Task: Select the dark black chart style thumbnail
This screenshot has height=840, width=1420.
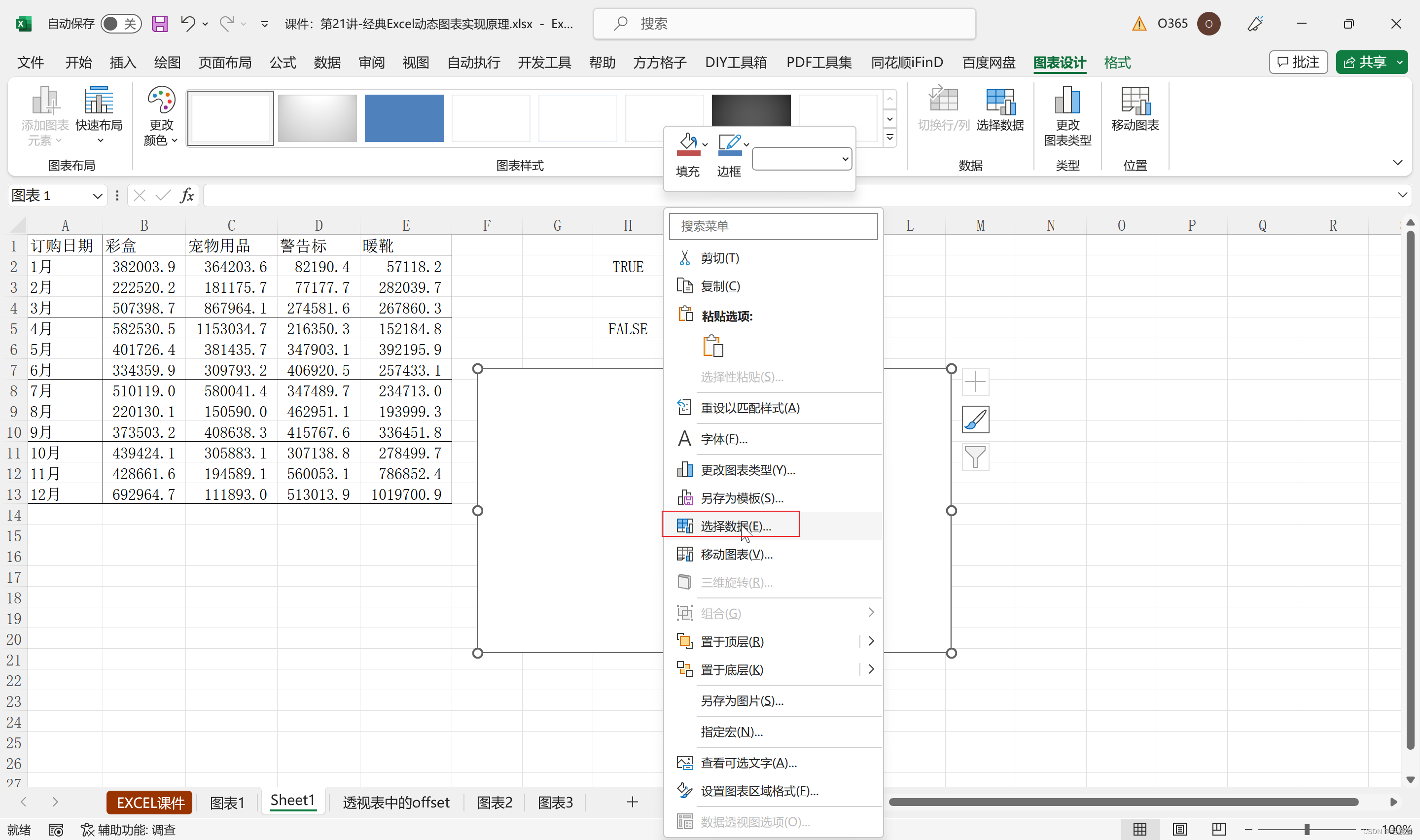Action: coord(750,110)
